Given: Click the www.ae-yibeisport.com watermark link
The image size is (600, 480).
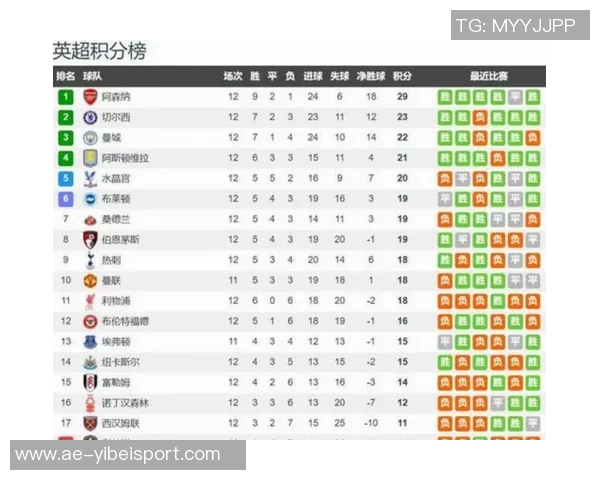Looking at the screenshot, I should [x=118, y=455].
